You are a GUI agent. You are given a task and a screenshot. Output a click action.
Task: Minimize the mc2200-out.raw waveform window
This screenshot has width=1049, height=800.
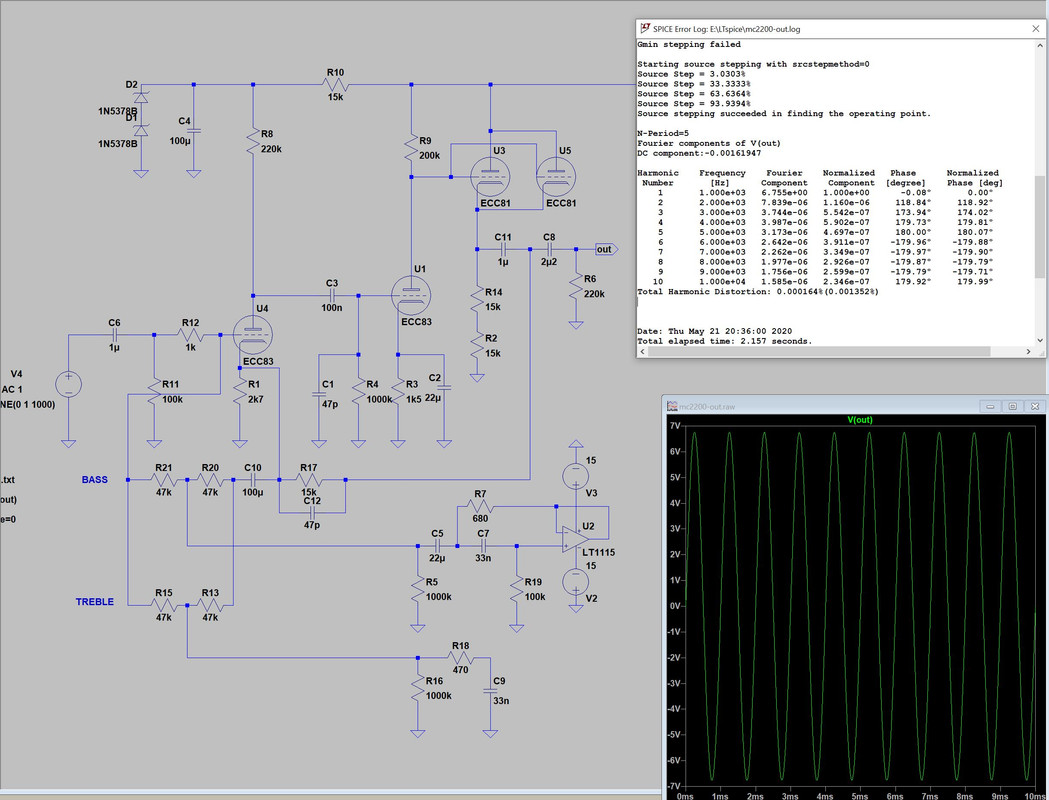point(989,406)
